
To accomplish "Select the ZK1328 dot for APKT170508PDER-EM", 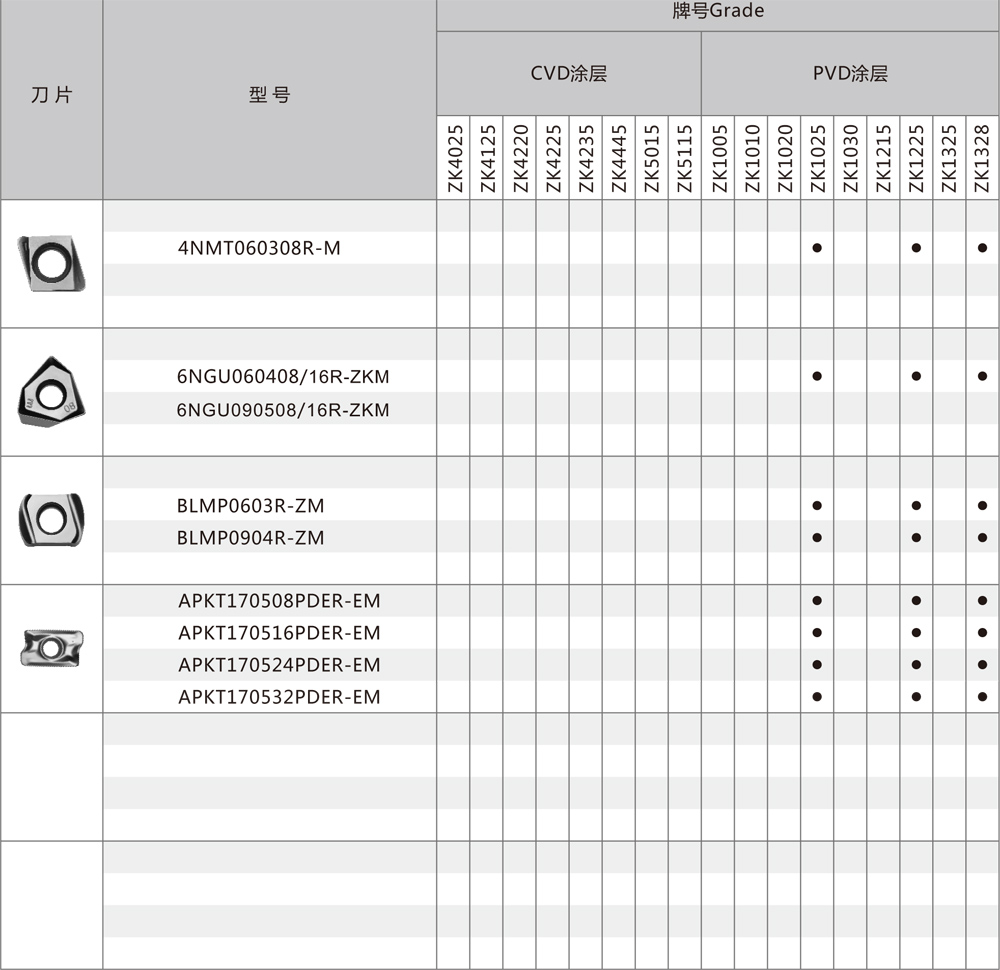I will [x=982, y=601].
